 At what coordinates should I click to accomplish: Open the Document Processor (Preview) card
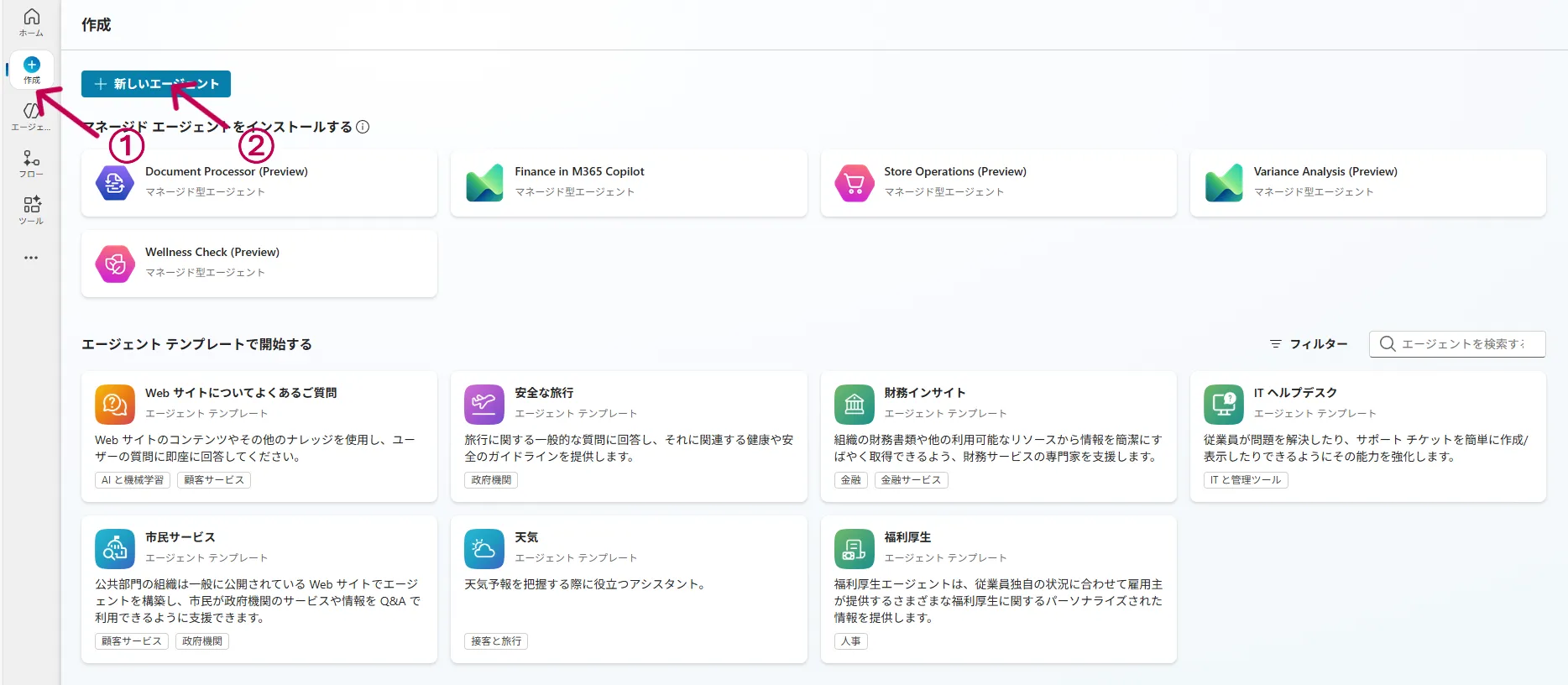tap(259, 183)
